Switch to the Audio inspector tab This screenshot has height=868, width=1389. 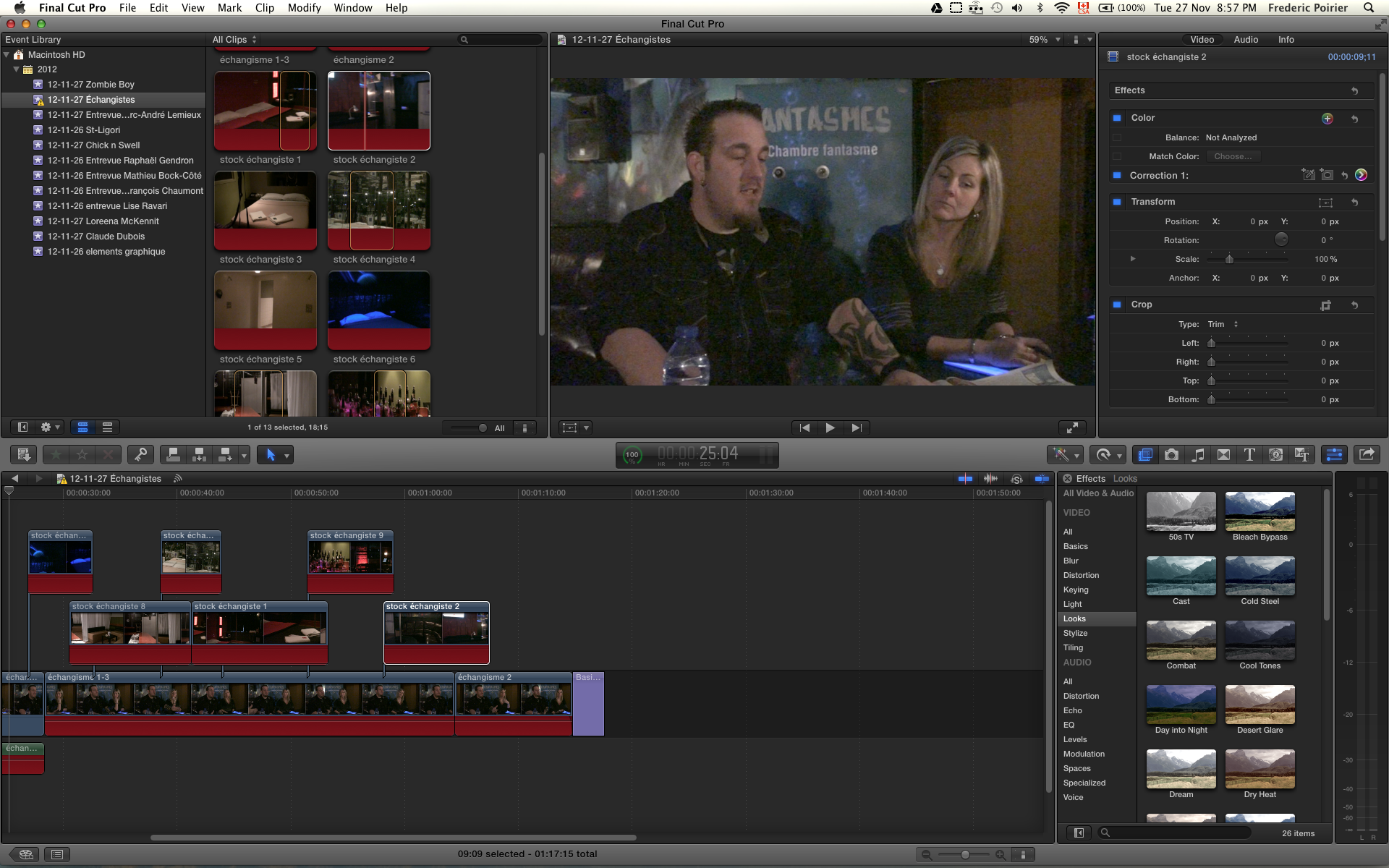pos(1245,40)
